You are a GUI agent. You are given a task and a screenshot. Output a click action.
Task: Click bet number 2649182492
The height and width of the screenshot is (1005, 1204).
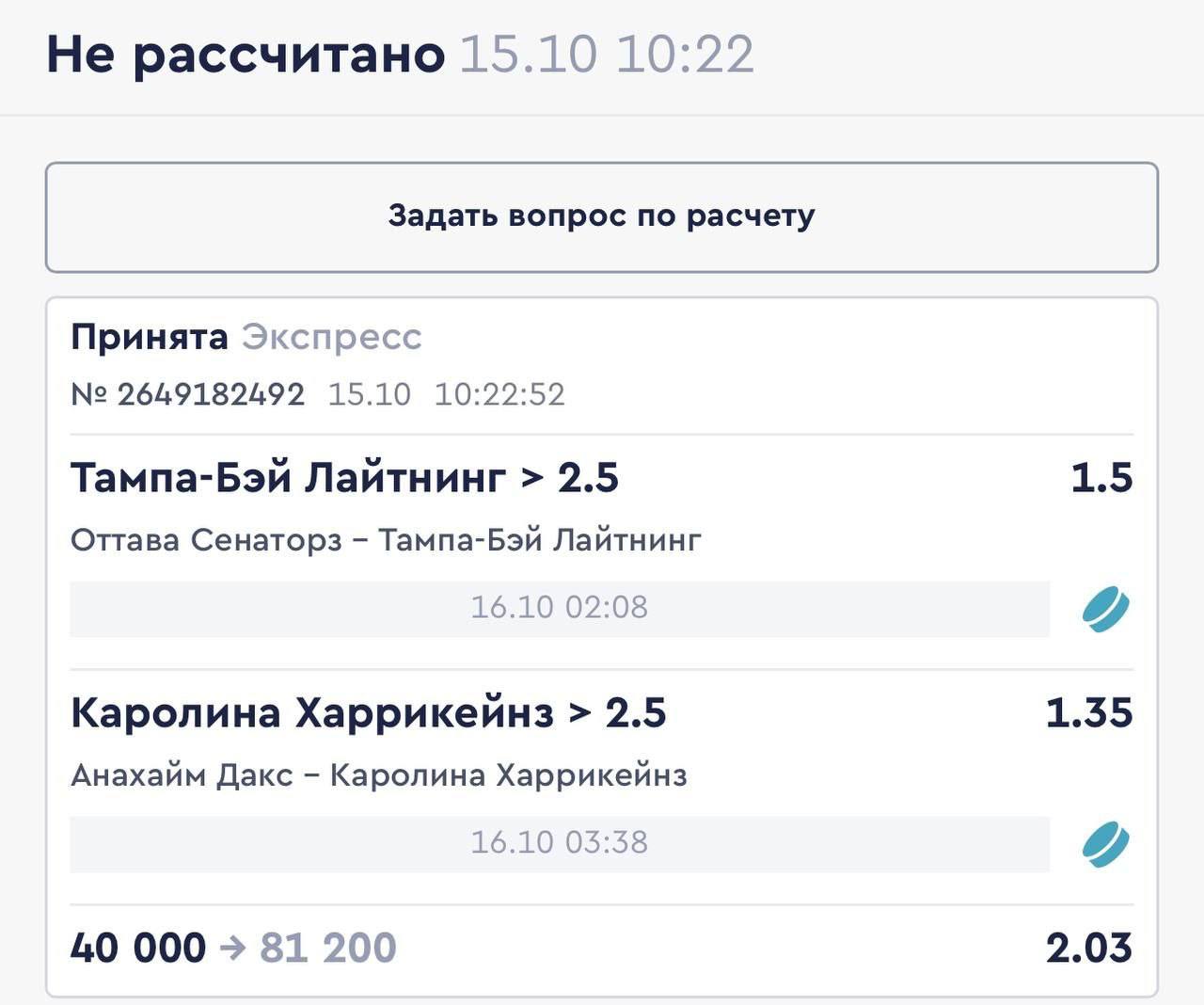(211, 394)
